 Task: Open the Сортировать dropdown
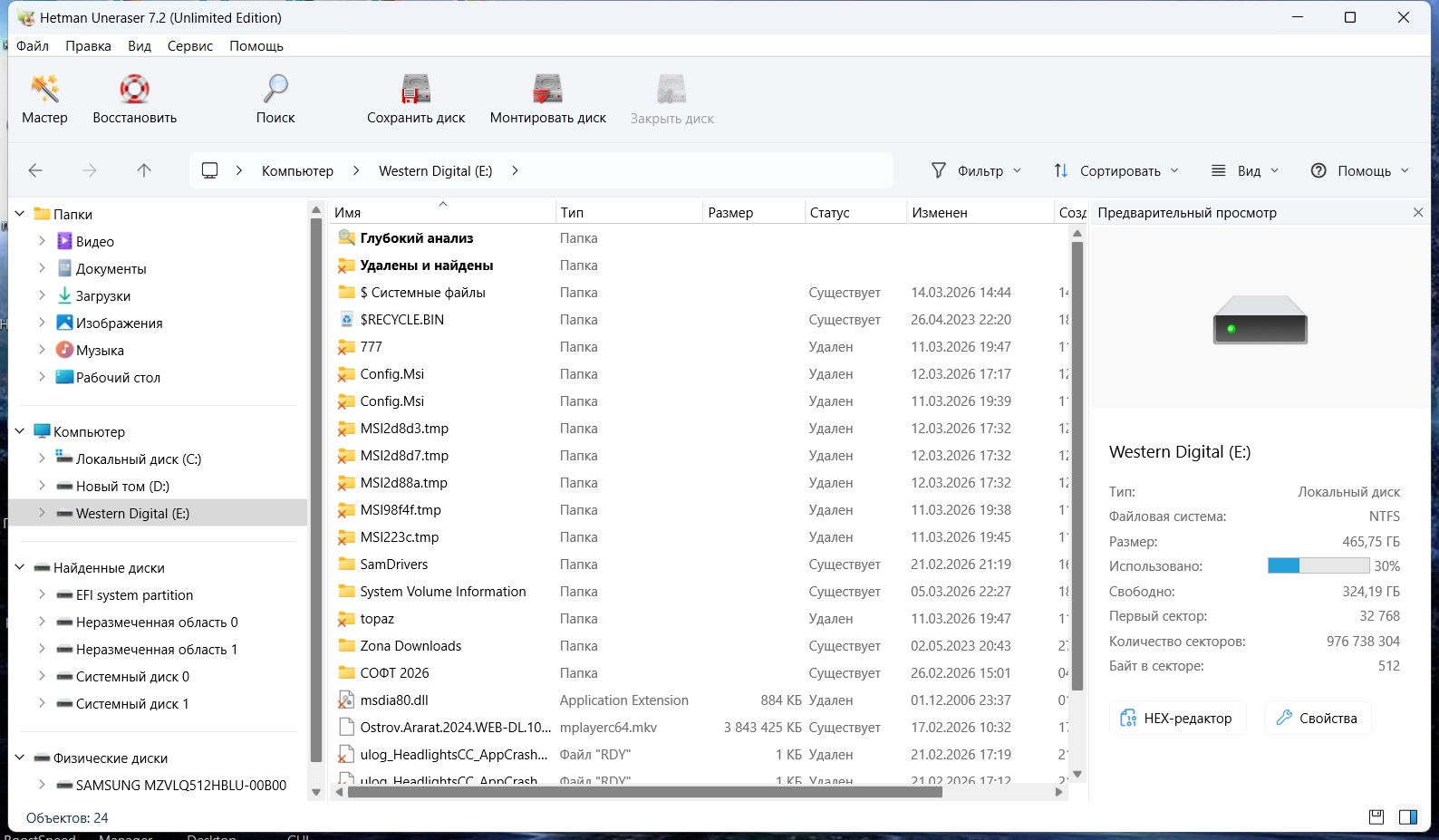[1115, 170]
